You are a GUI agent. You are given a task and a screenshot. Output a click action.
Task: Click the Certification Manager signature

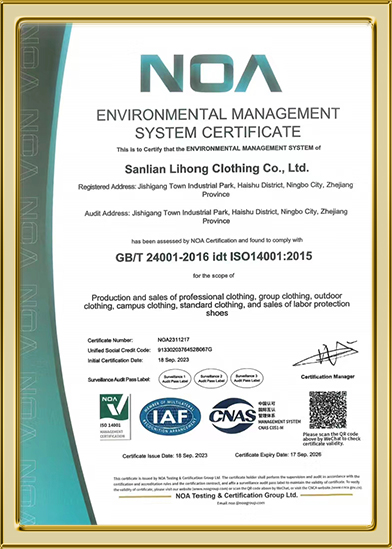[x=326, y=354]
